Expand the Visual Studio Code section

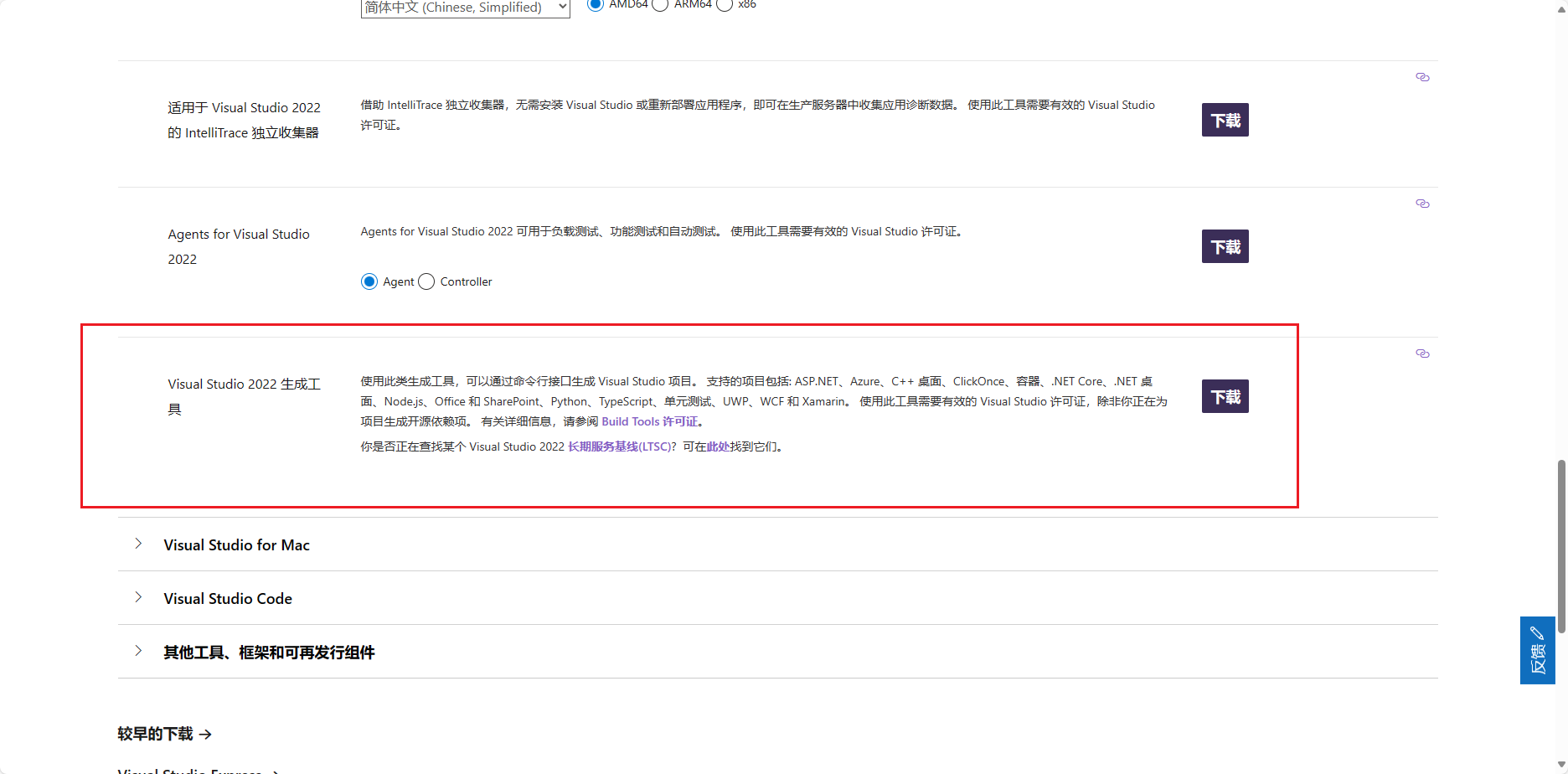777,598
